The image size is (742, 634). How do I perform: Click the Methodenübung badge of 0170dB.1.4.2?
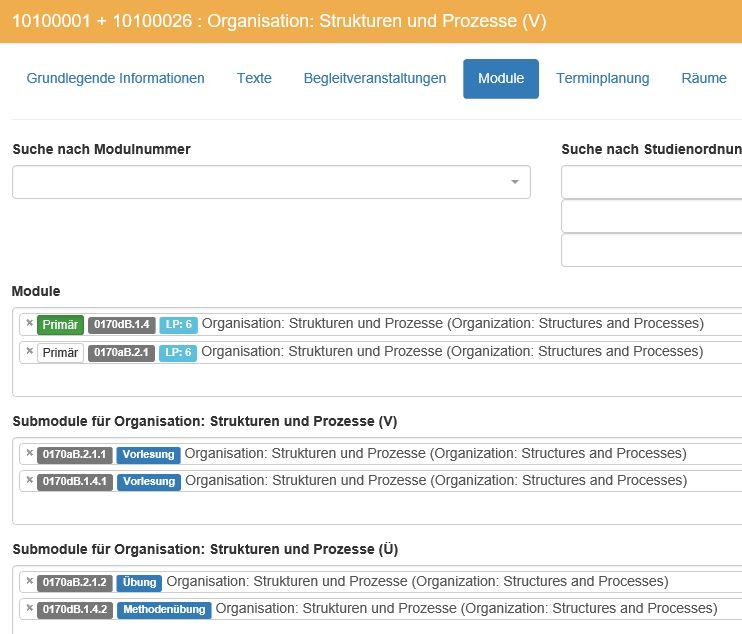164,609
